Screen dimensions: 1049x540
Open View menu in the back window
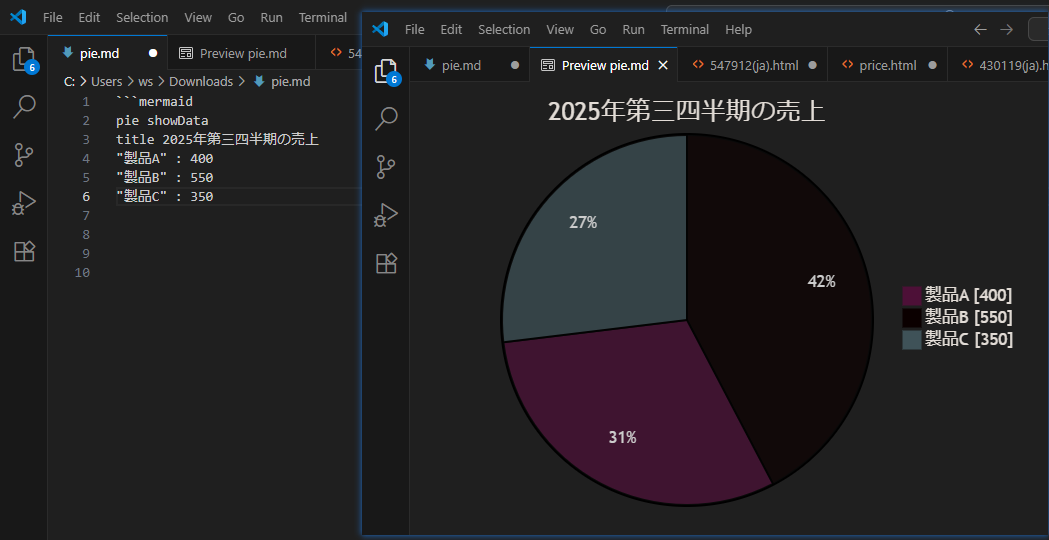[x=198, y=17]
